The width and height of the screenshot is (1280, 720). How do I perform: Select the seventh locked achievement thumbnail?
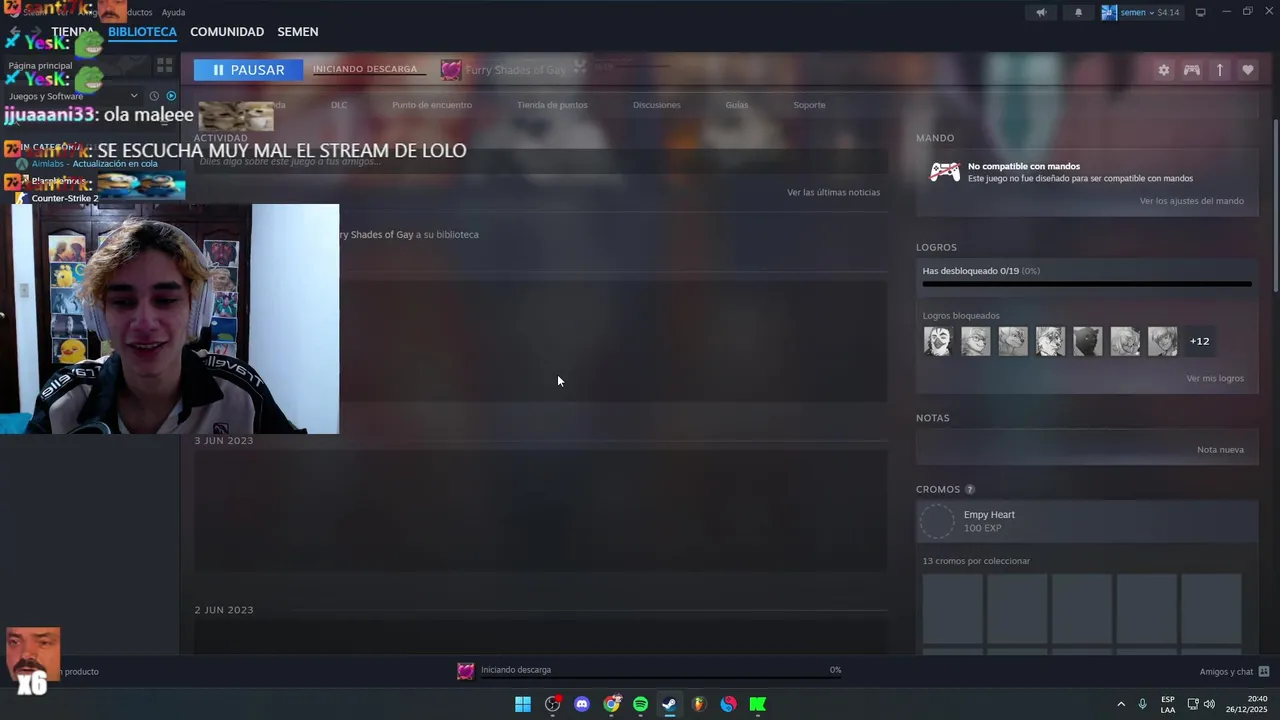click(1163, 342)
